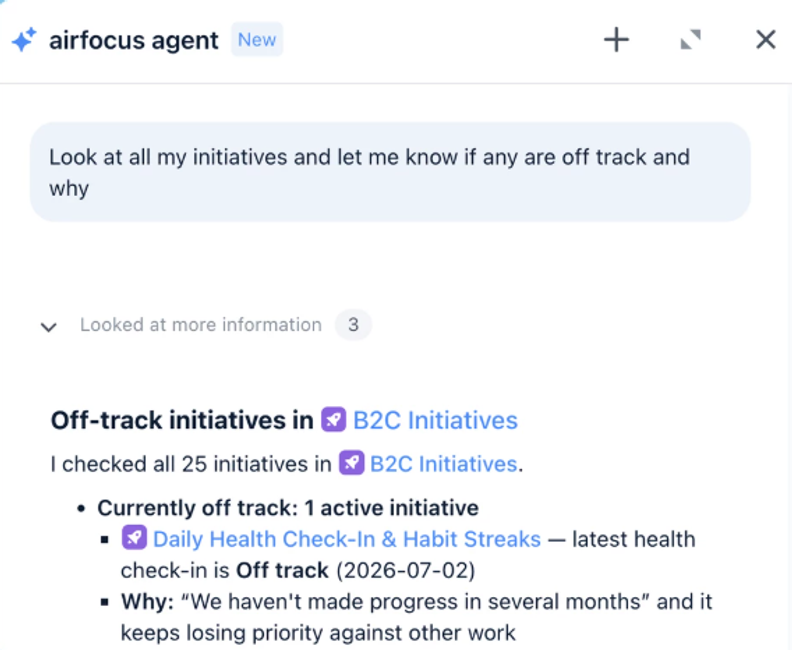Click rocket icon beside Daily Health Check-In
792x650 pixels.
[134, 537]
